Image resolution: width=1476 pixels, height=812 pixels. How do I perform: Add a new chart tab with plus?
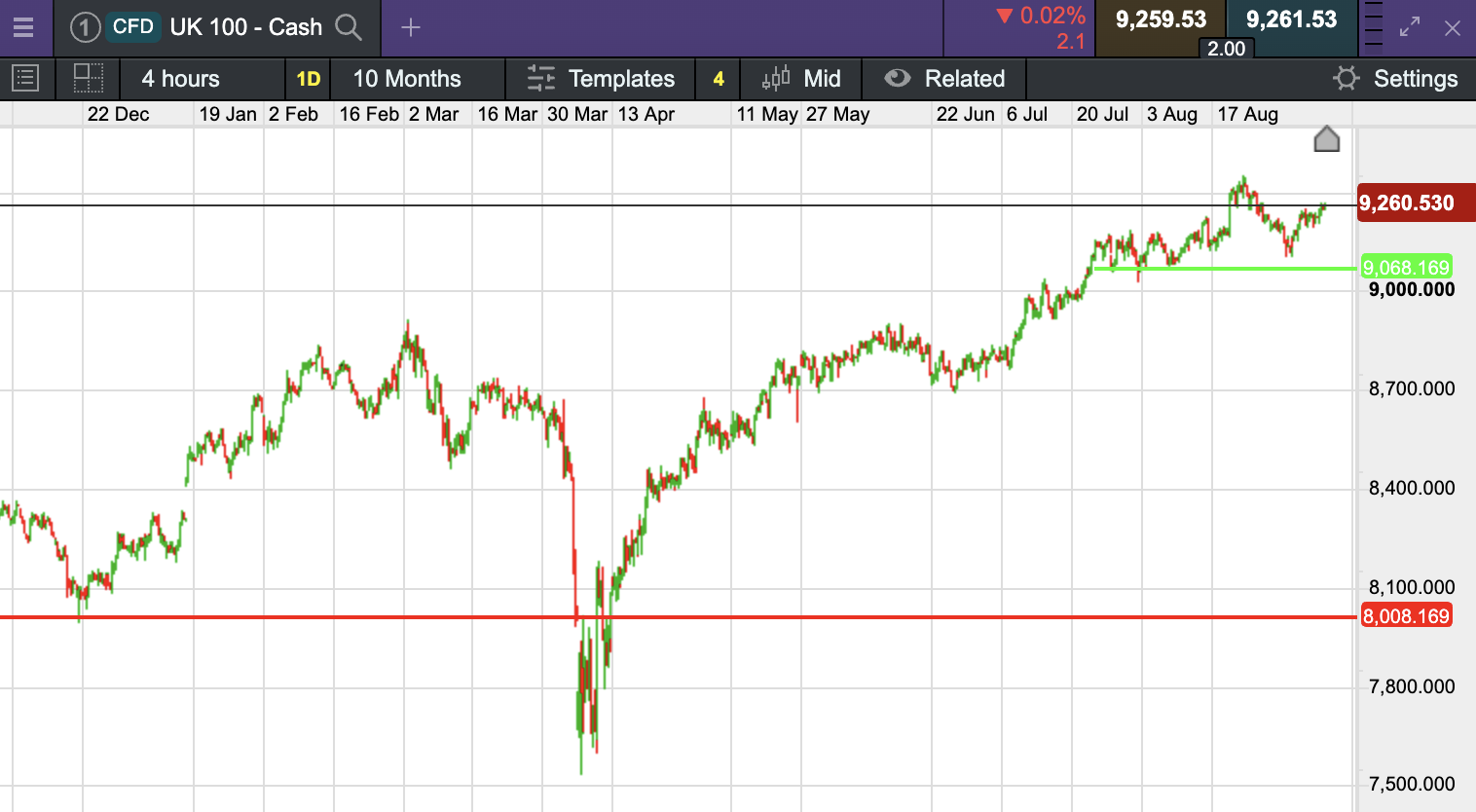coord(411,27)
